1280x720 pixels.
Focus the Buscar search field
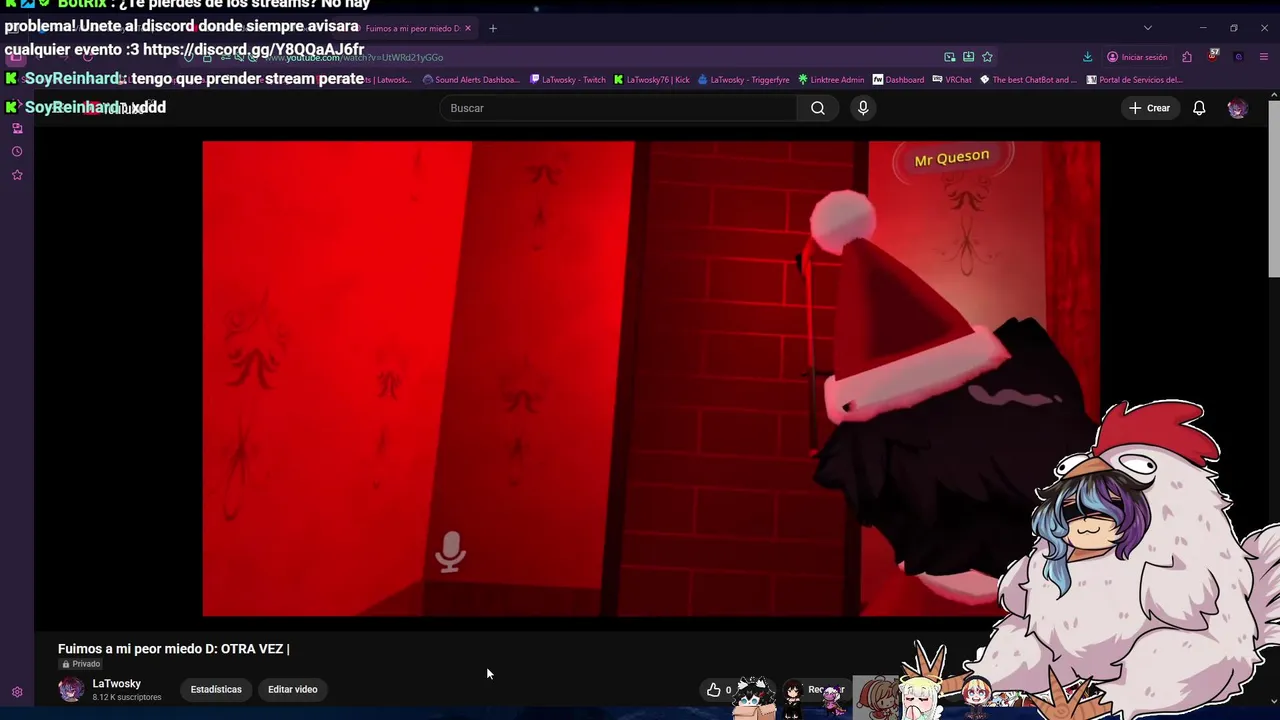coord(618,108)
